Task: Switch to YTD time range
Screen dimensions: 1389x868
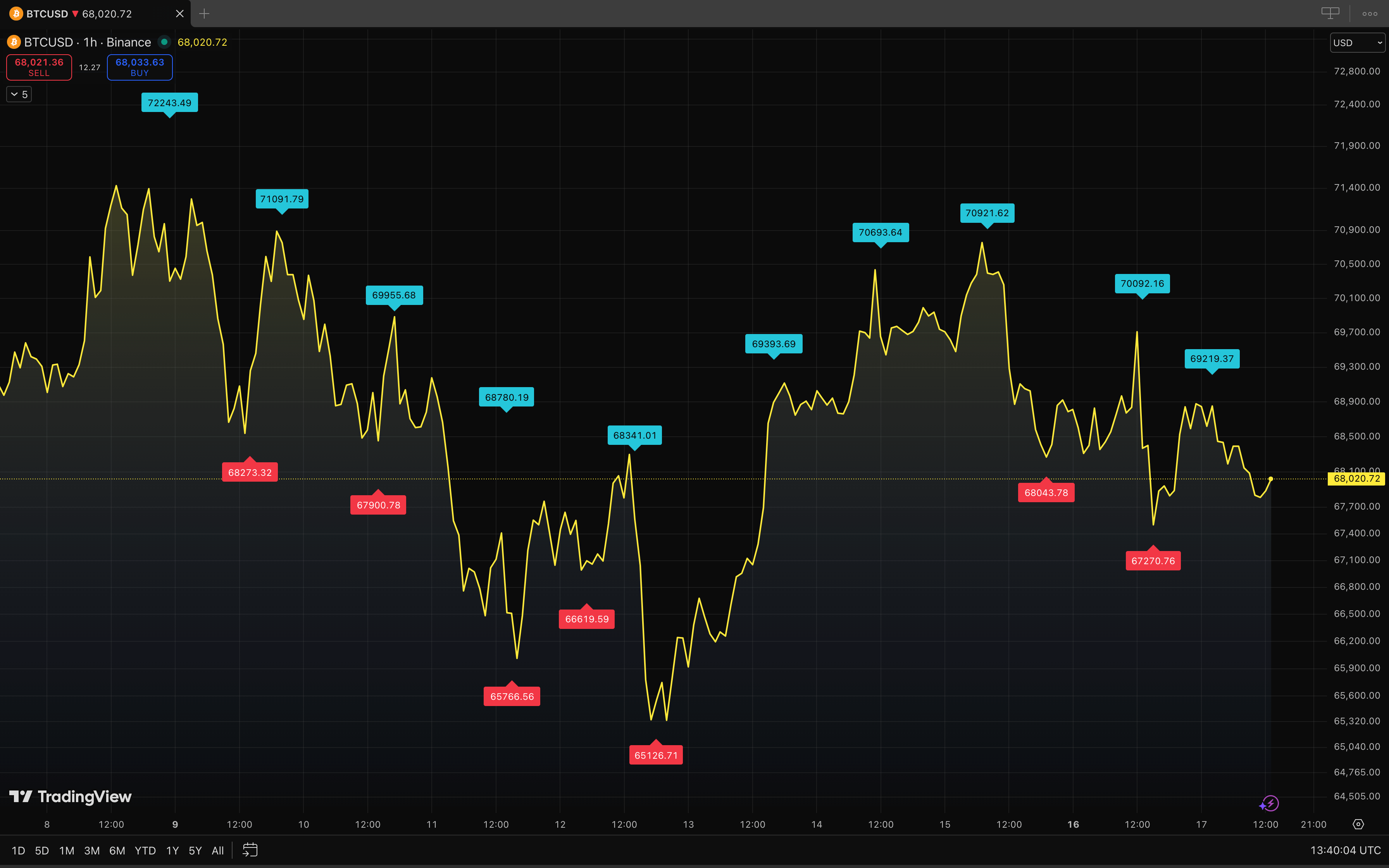Action: [145, 850]
